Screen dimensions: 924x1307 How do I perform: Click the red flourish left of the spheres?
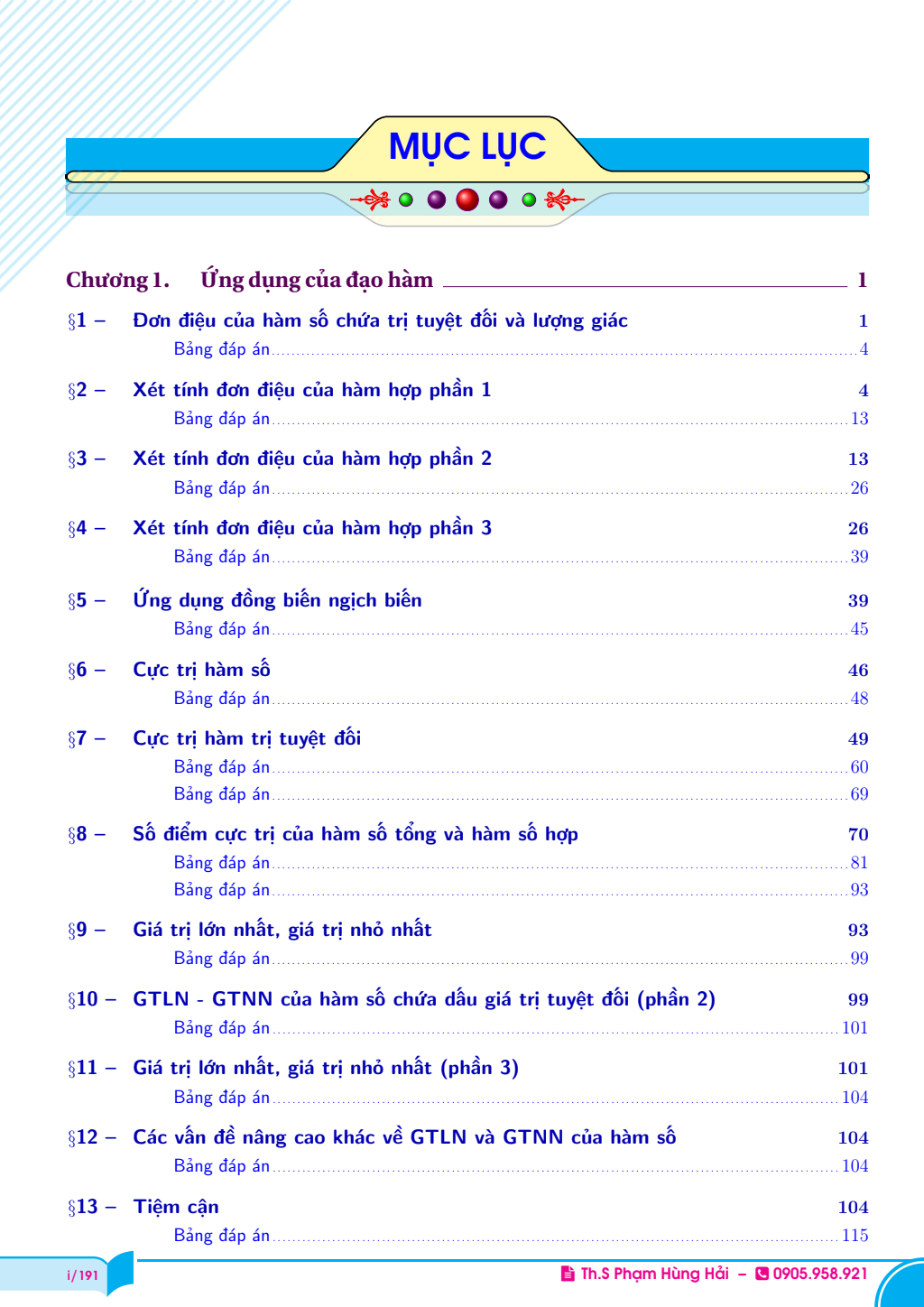(371, 199)
